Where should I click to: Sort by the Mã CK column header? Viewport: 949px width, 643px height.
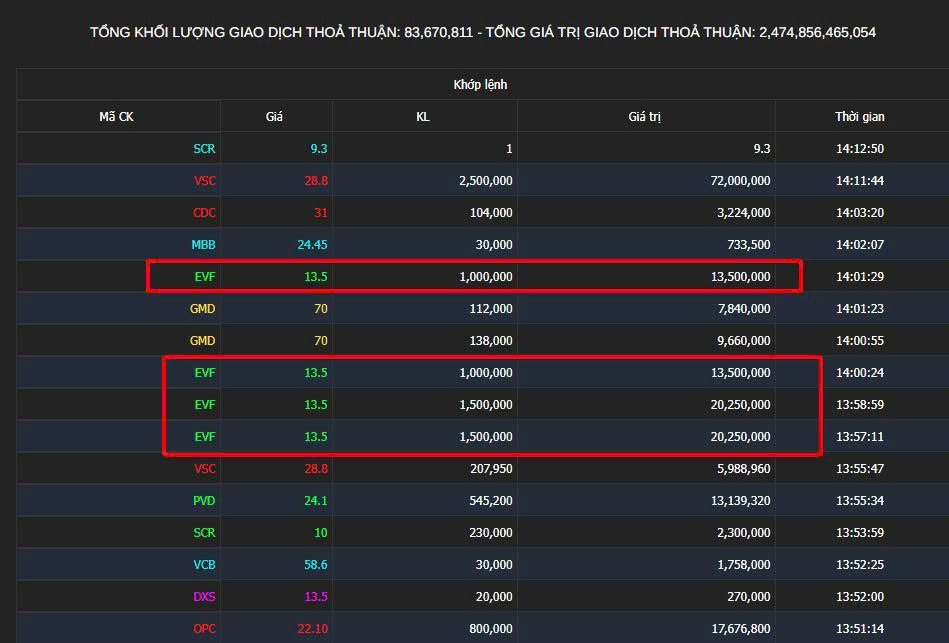click(116, 117)
